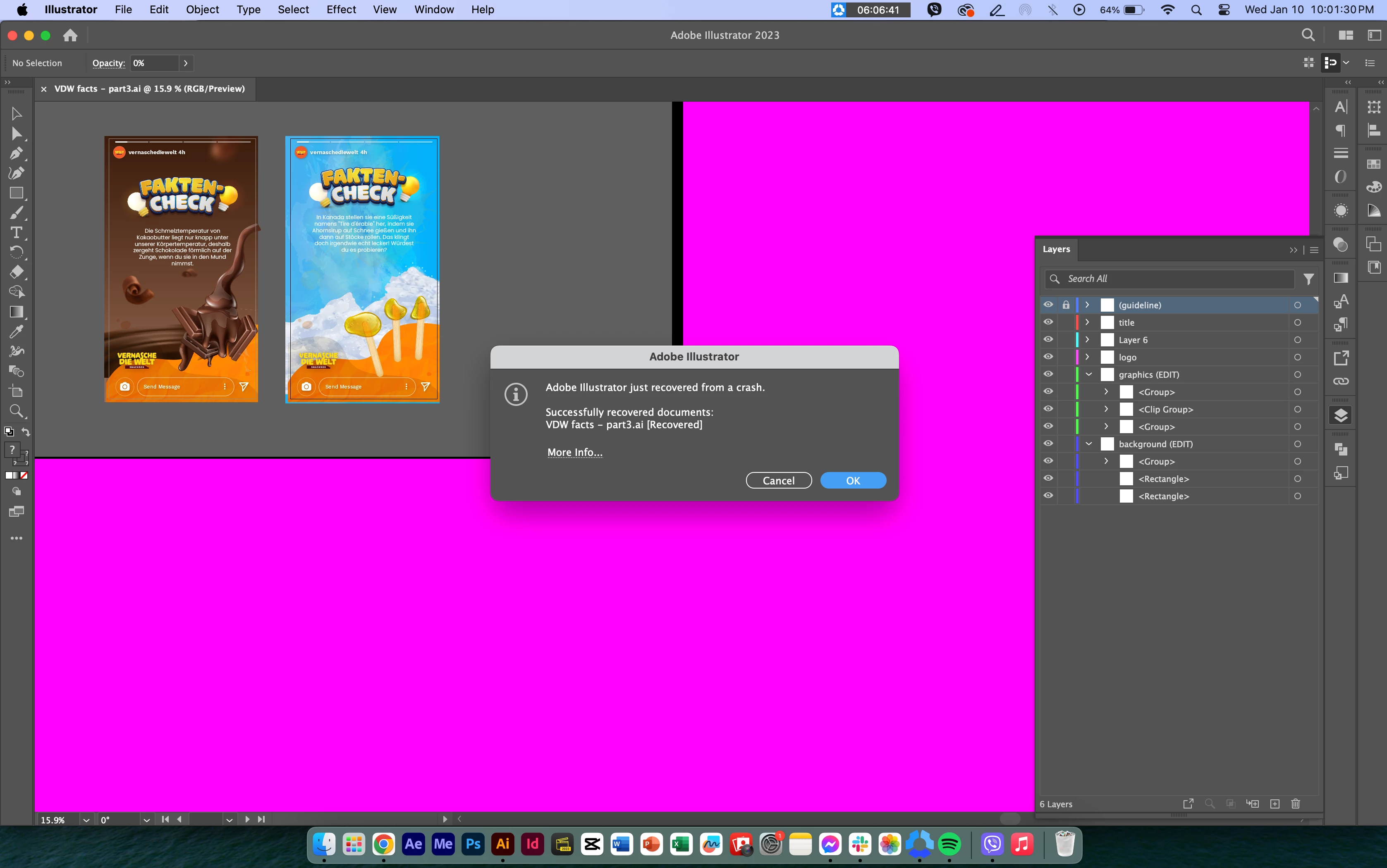Viewport: 1387px width, 868px height.
Task: Click the Create New Layer icon
Action: (x=1275, y=804)
